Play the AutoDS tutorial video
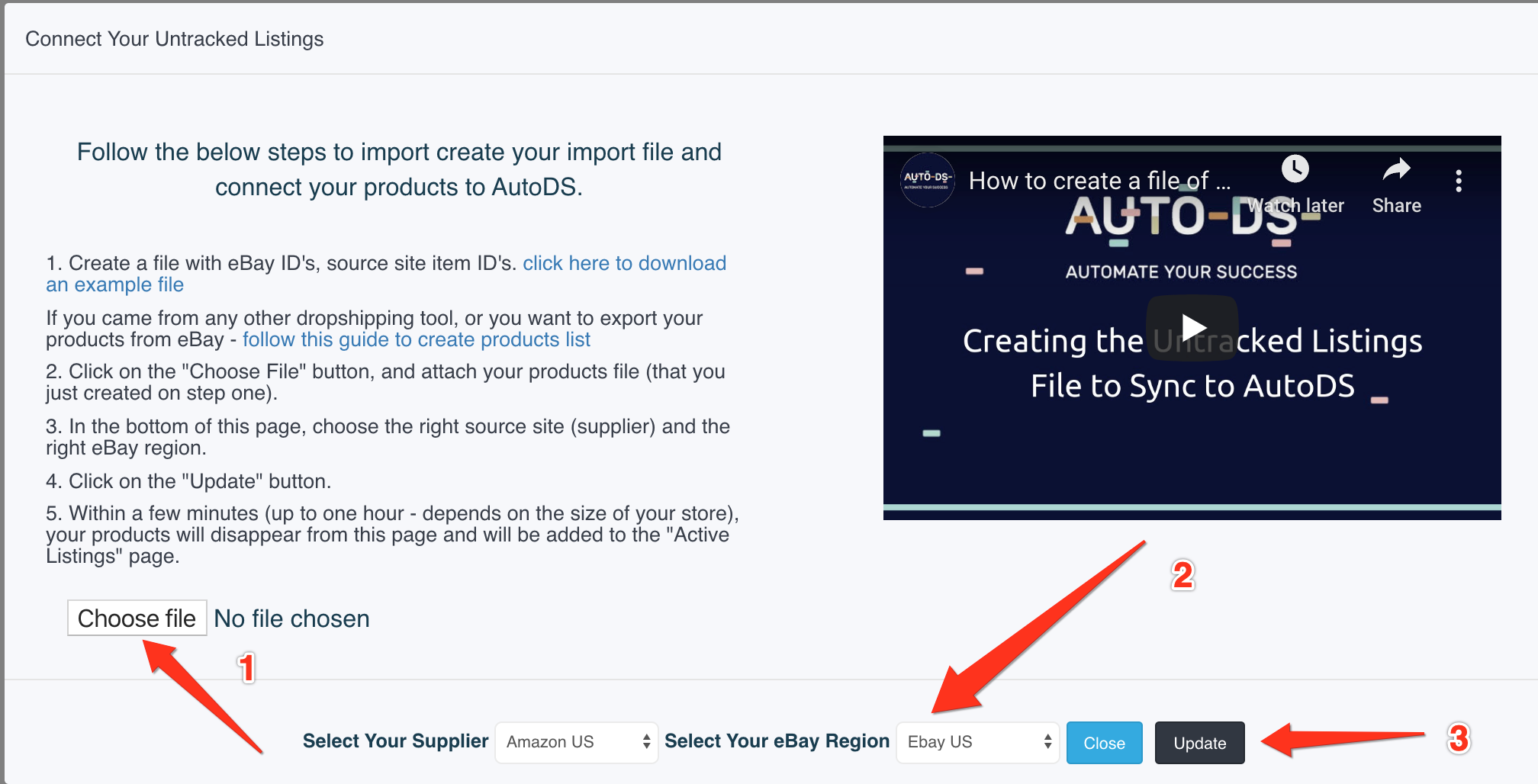This screenshot has height=784, width=1538. (1192, 327)
